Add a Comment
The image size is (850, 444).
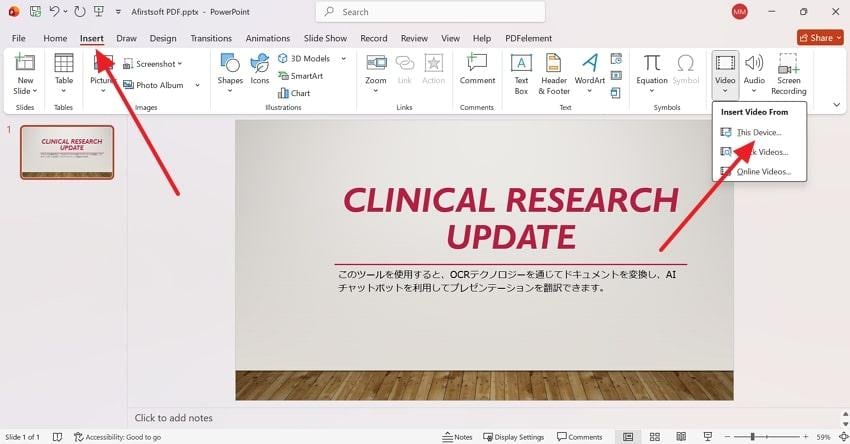(x=477, y=69)
